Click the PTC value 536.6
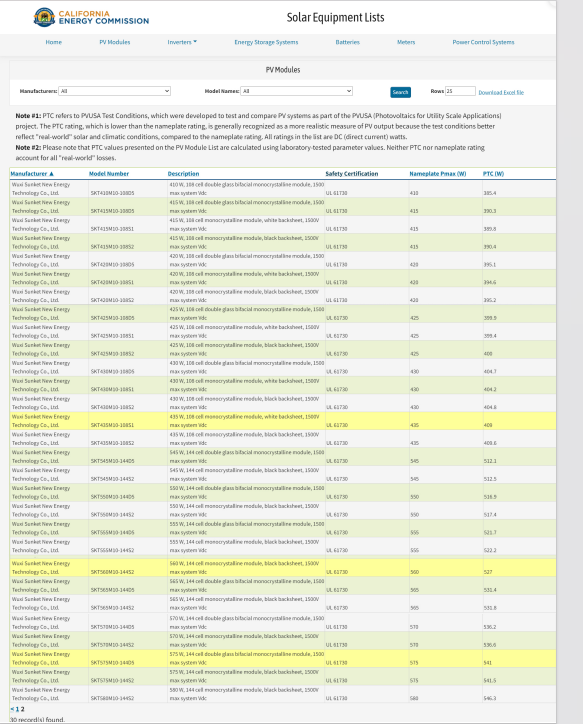This screenshot has height=724, width=583. (x=490, y=645)
